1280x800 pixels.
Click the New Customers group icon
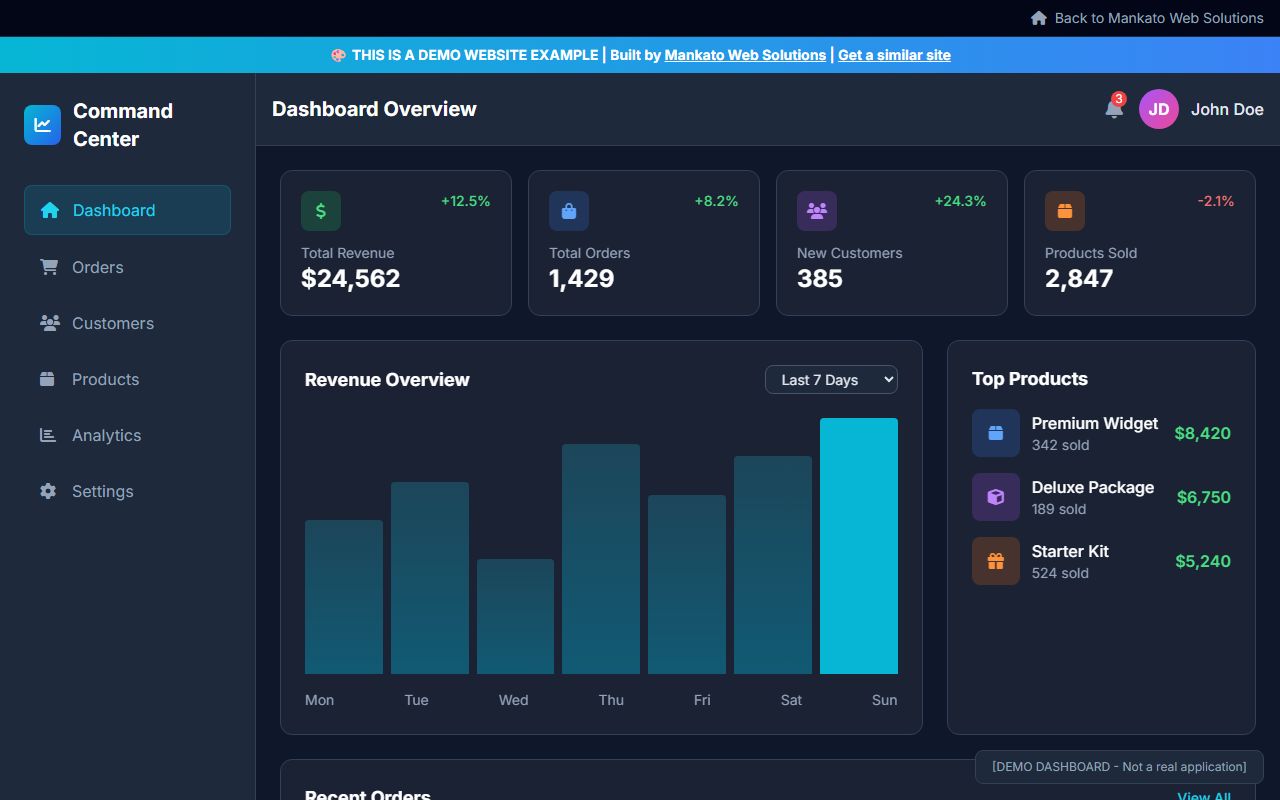coord(817,210)
